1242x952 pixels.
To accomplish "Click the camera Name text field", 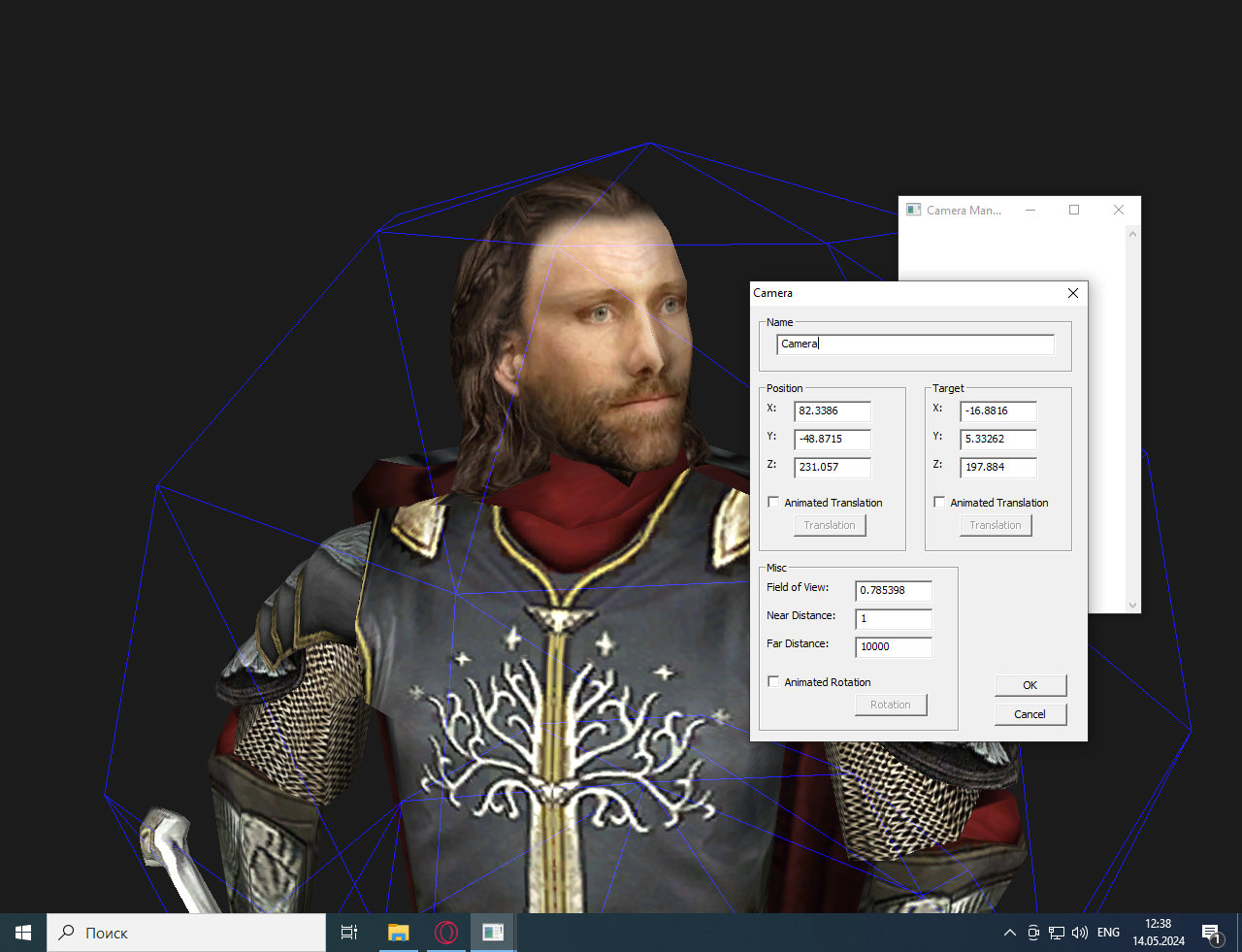I will (x=914, y=344).
